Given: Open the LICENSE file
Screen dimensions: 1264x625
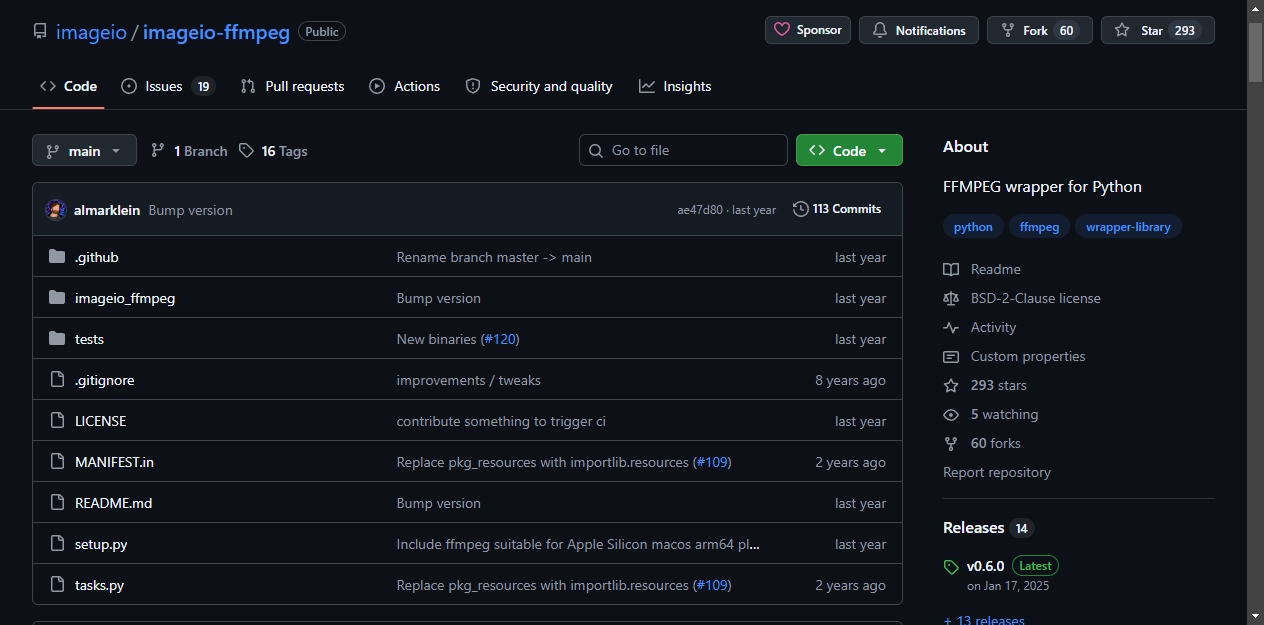Looking at the screenshot, I should [101, 421].
